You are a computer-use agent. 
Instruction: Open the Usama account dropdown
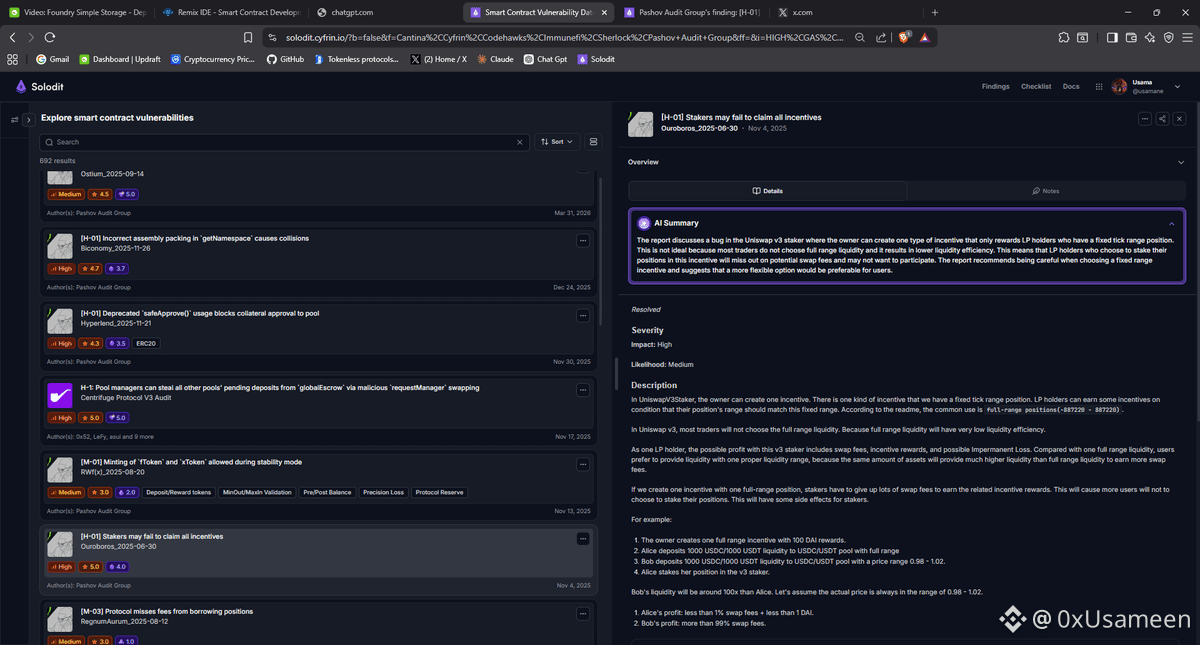(1177, 87)
